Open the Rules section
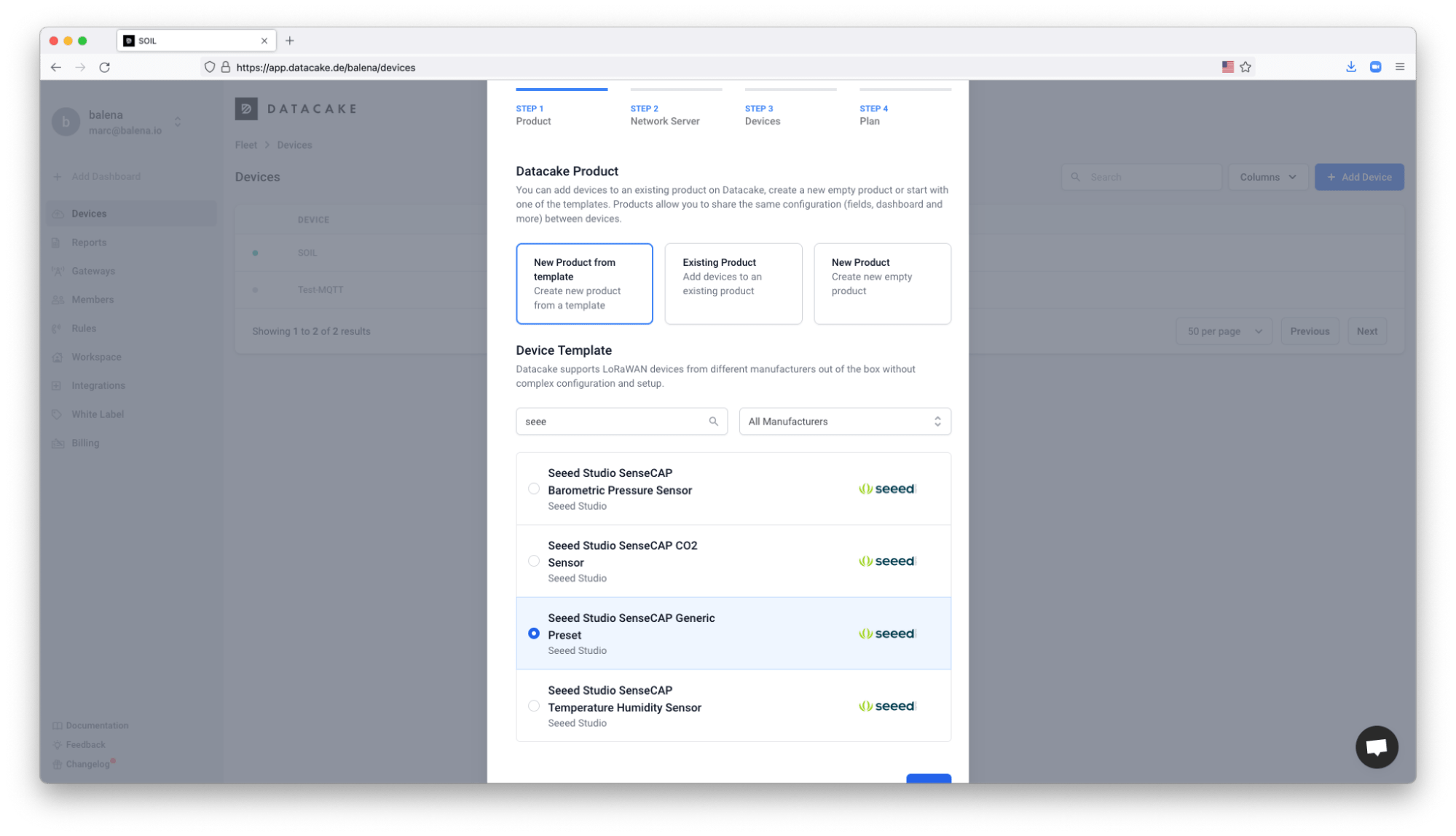 [84, 328]
